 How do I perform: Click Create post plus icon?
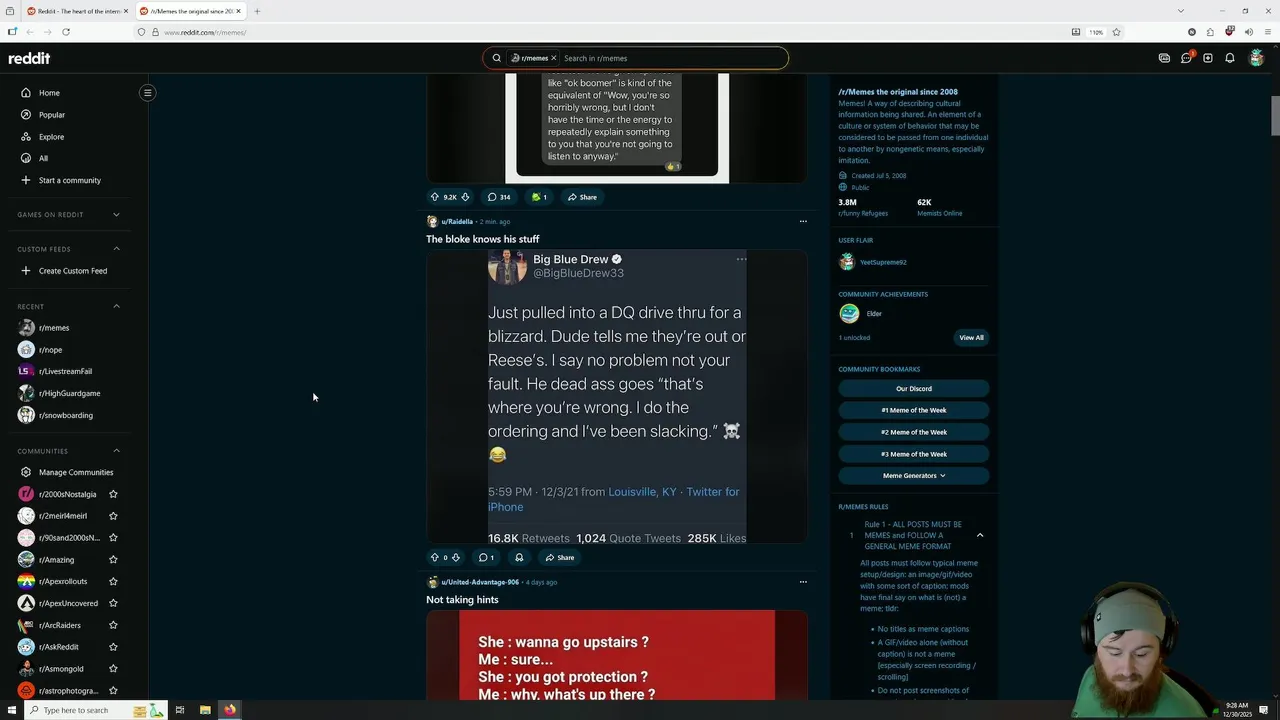tap(1208, 58)
